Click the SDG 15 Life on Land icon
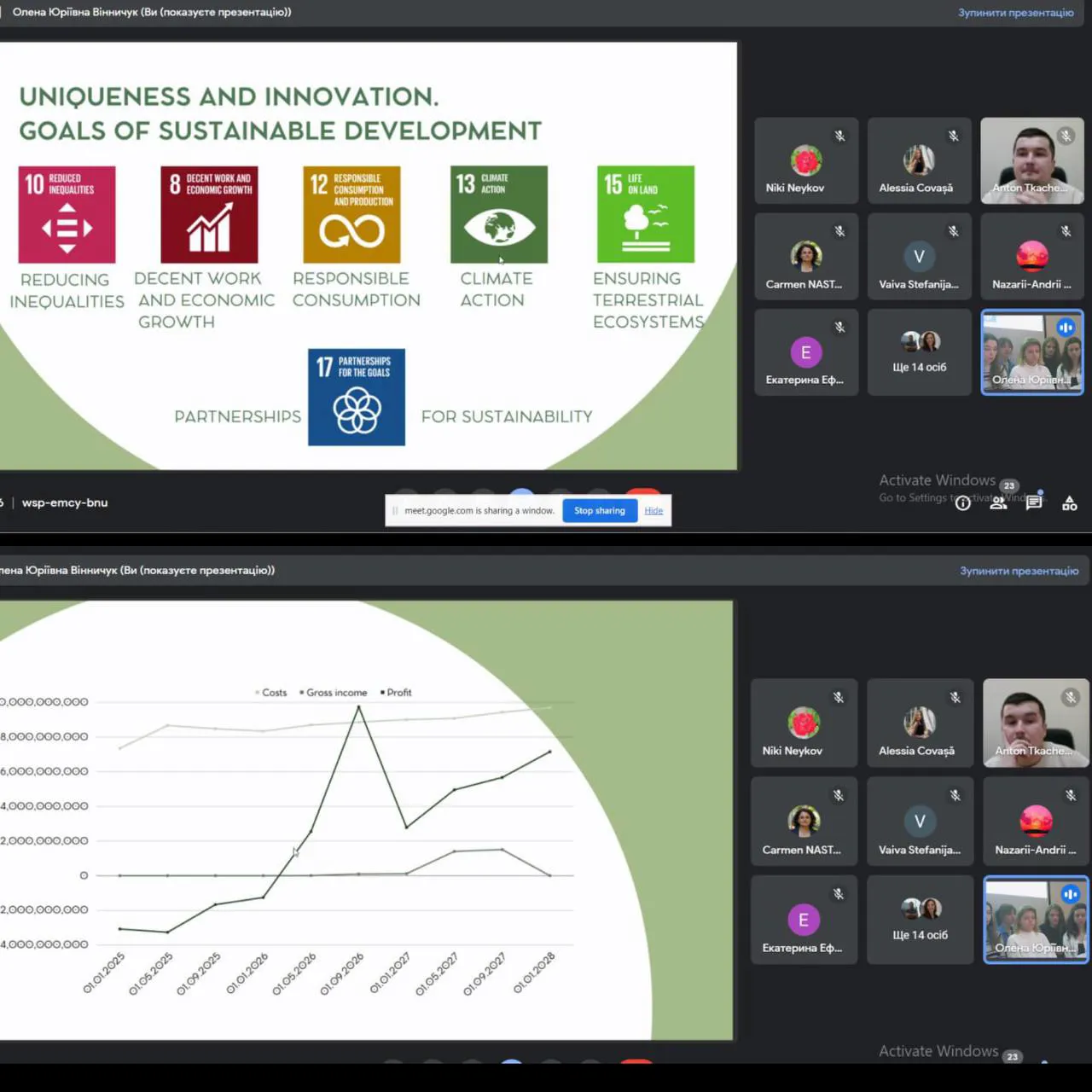 point(646,214)
